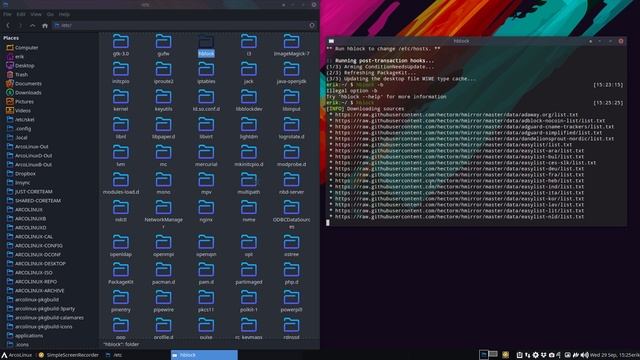Open the File menu

[x=7, y=14]
